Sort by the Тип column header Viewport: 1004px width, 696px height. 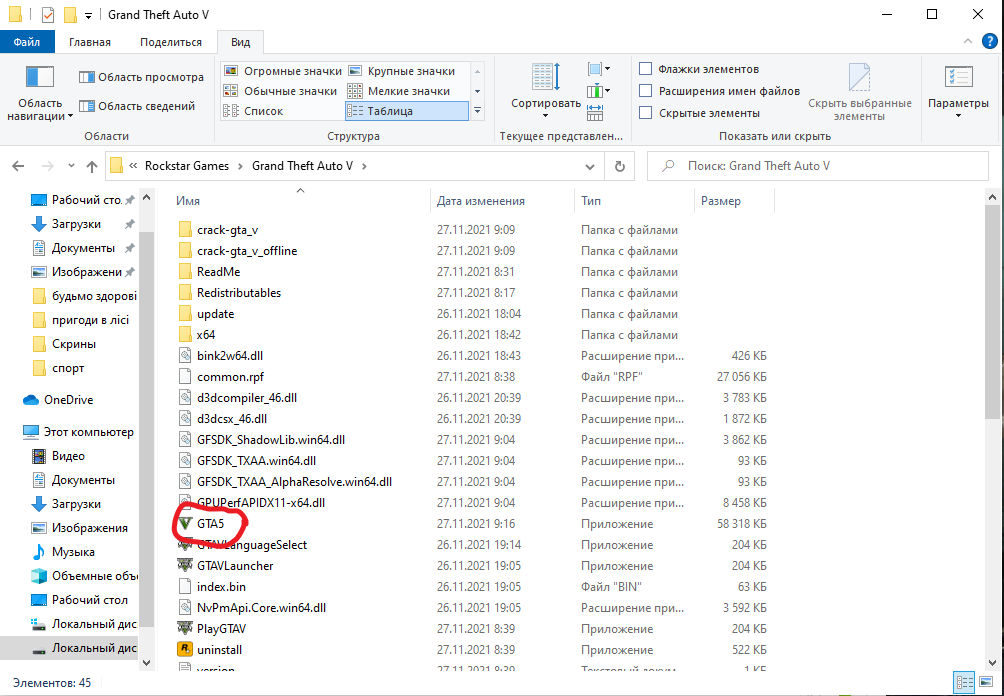[590, 201]
